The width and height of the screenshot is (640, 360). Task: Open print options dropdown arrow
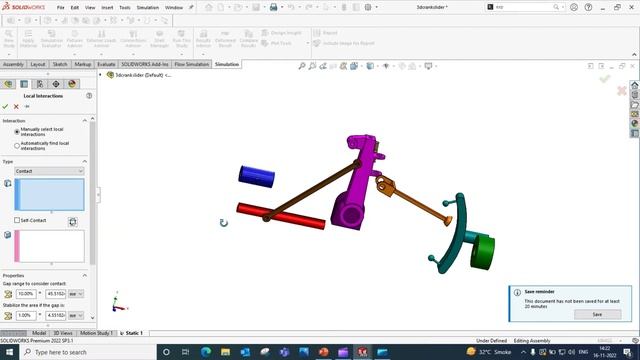tap(282, 7)
